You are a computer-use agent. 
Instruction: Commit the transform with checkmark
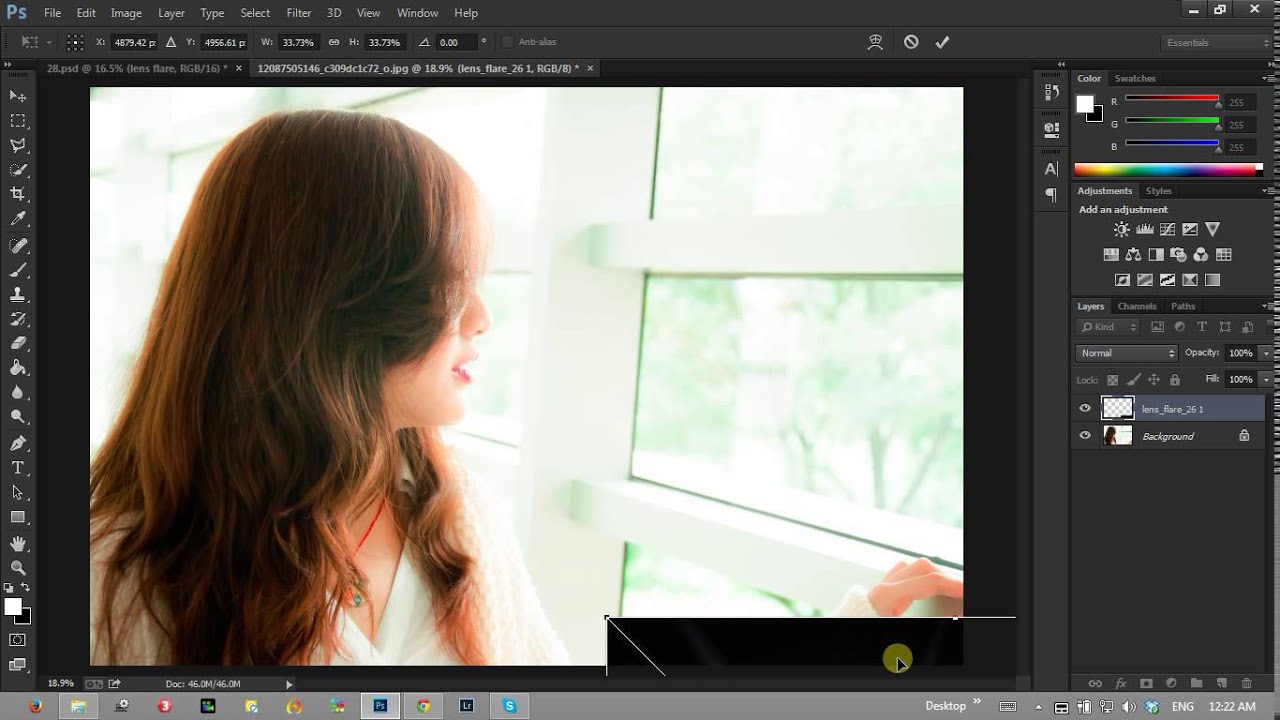tap(942, 42)
